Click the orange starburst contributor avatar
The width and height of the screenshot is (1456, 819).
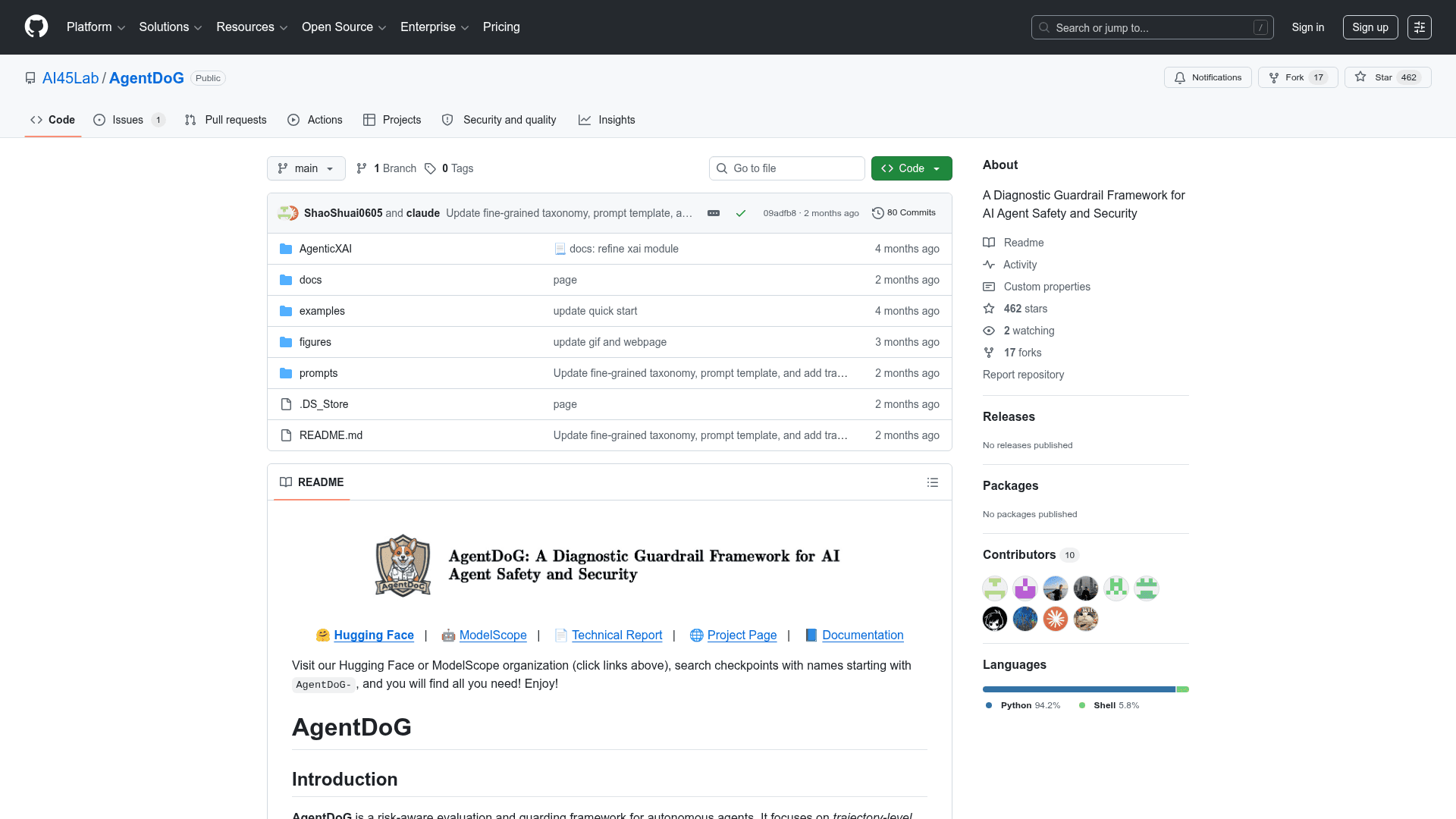pyautogui.click(x=1056, y=619)
